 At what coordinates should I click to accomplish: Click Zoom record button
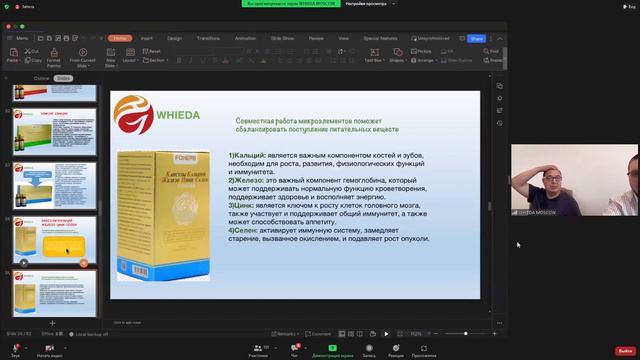click(x=369, y=350)
